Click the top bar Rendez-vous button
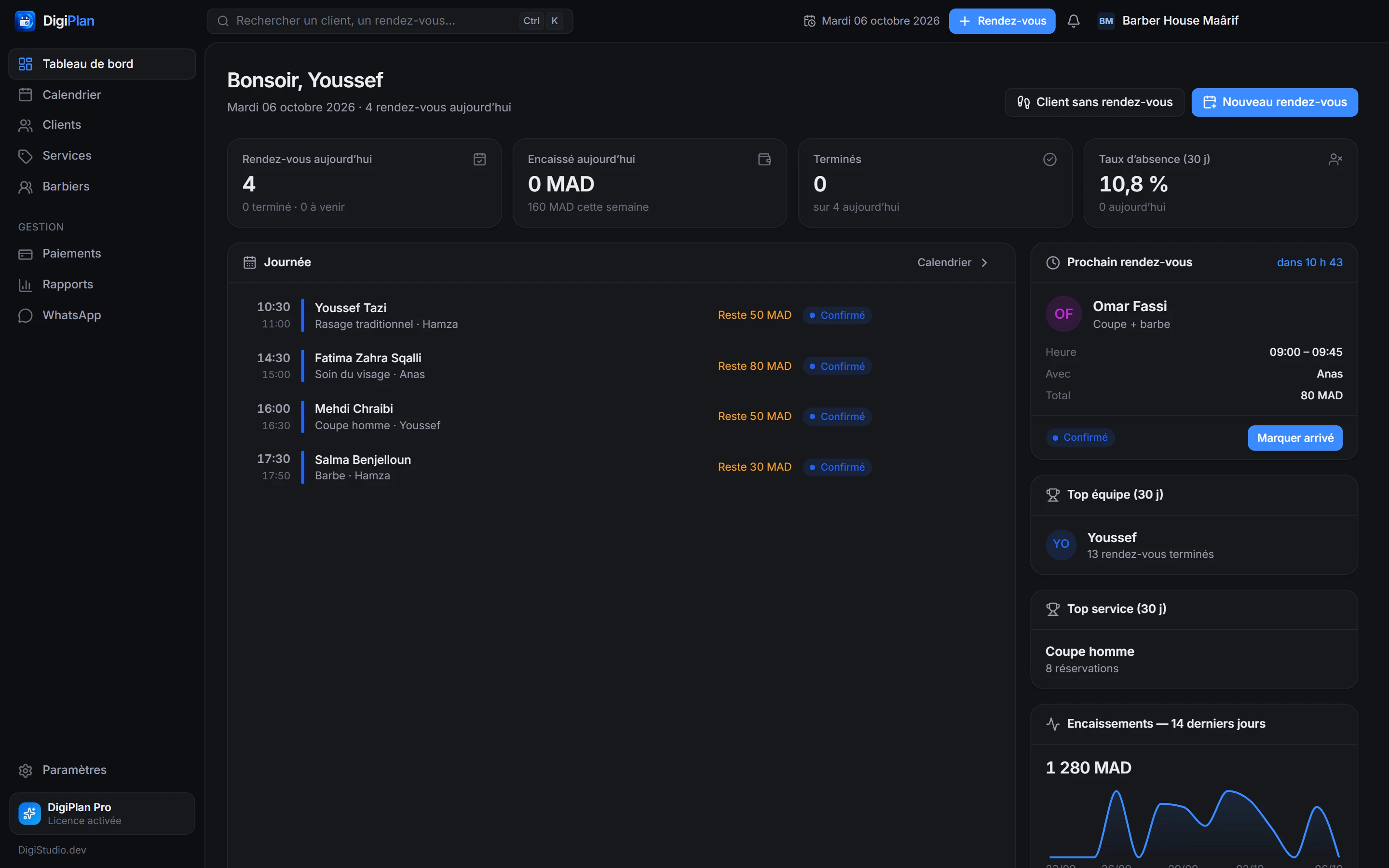Image resolution: width=1389 pixels, height=868 pixels. [1002, 21]
